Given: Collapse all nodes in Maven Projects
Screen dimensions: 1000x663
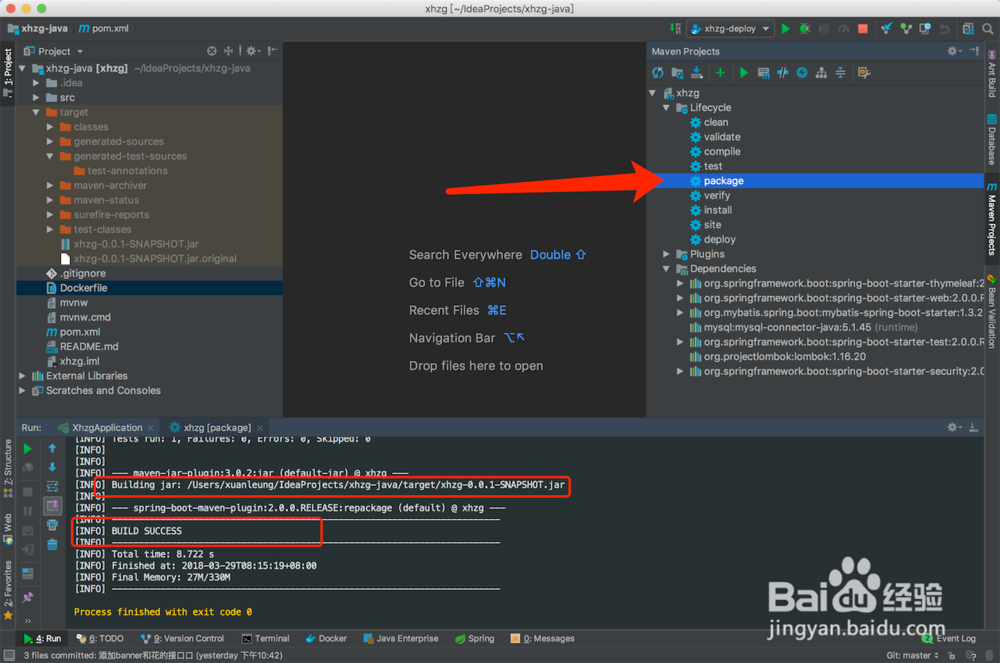Looking at the screenshot, I should click(x=841, y=73).
